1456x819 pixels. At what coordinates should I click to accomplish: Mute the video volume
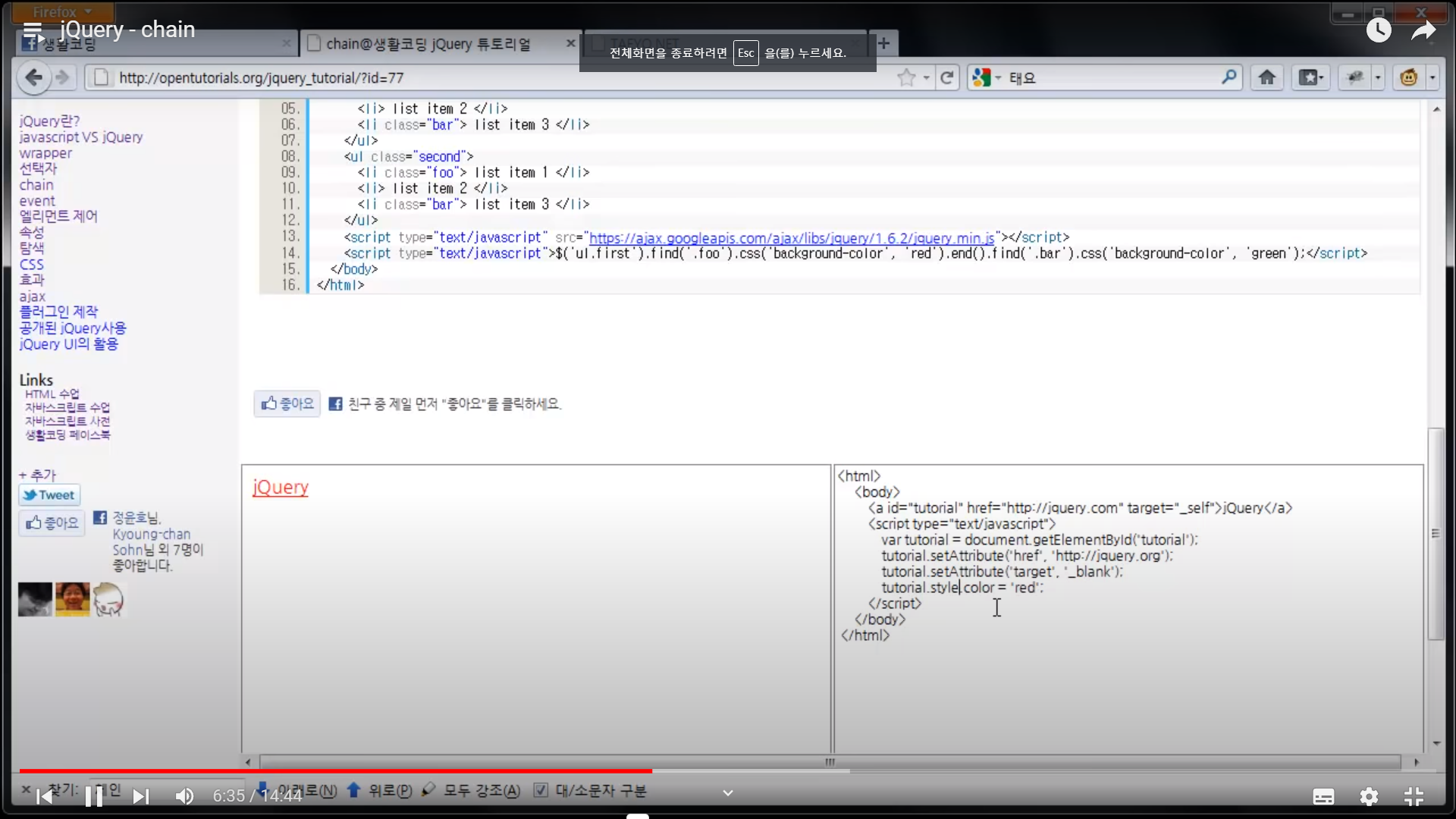[184, 796]
